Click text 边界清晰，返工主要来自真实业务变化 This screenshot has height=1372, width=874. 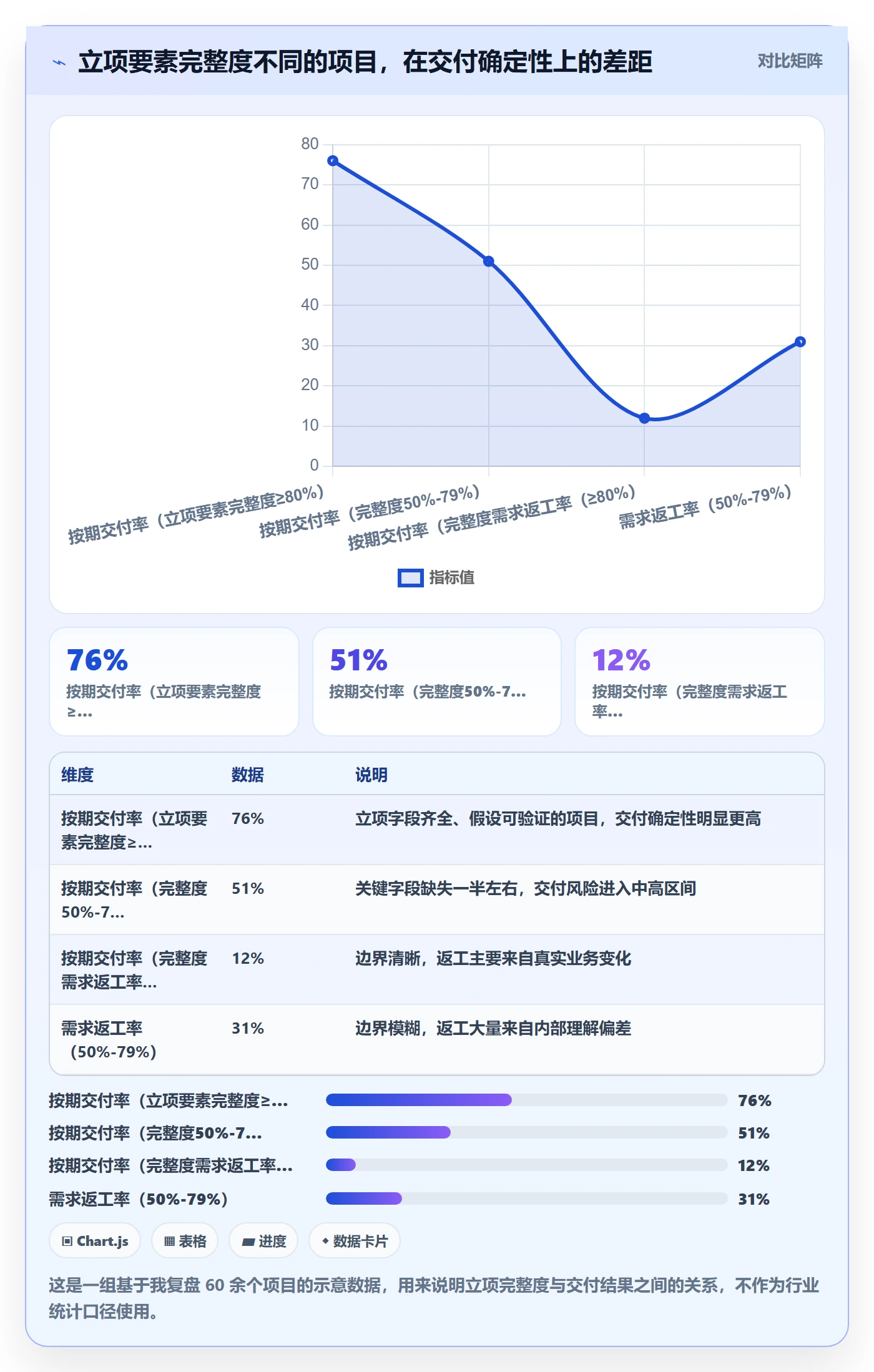(x=493, y=958)
